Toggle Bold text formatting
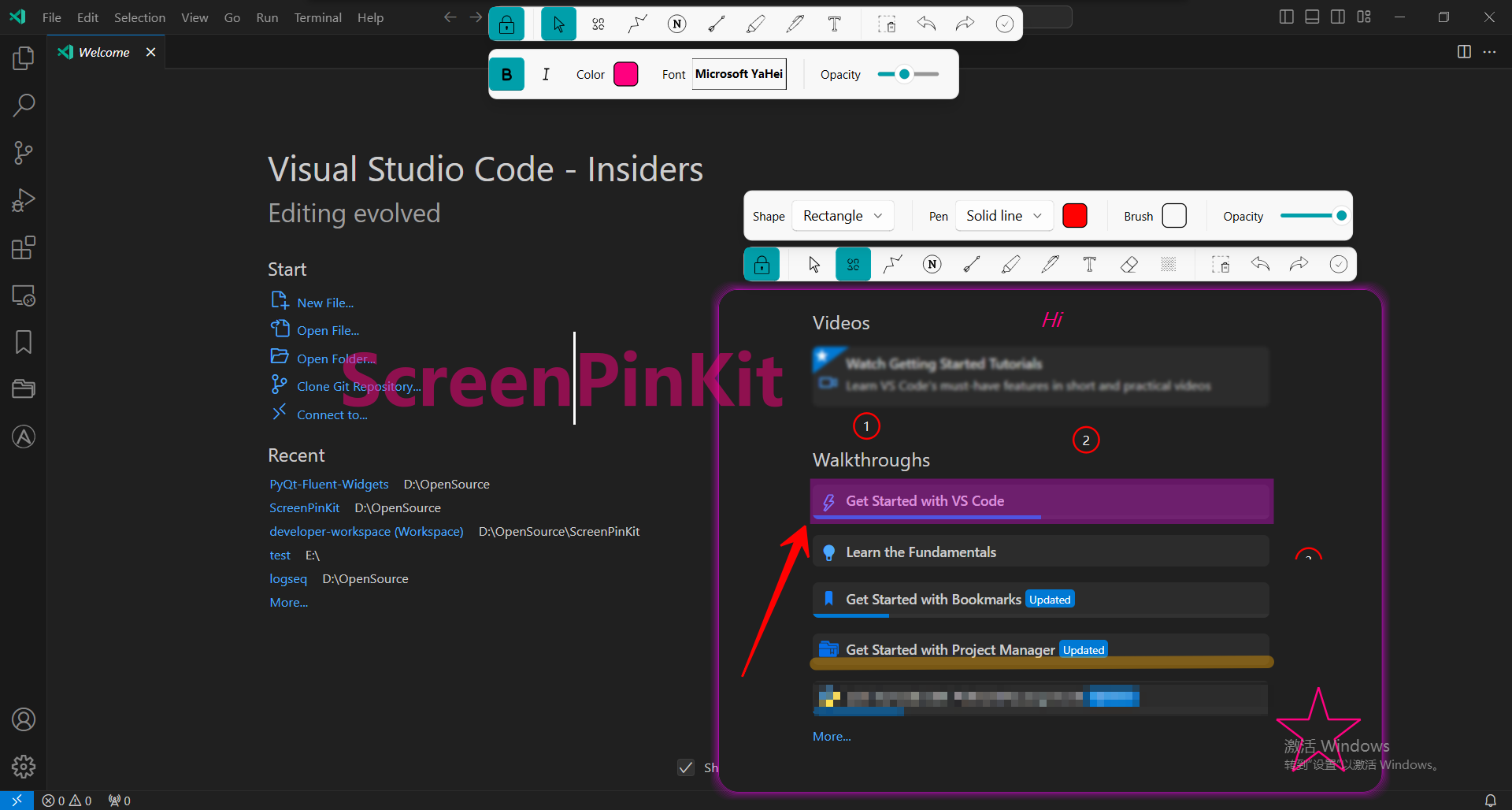This screenshot has width=1512, height=810. (507, 74)
